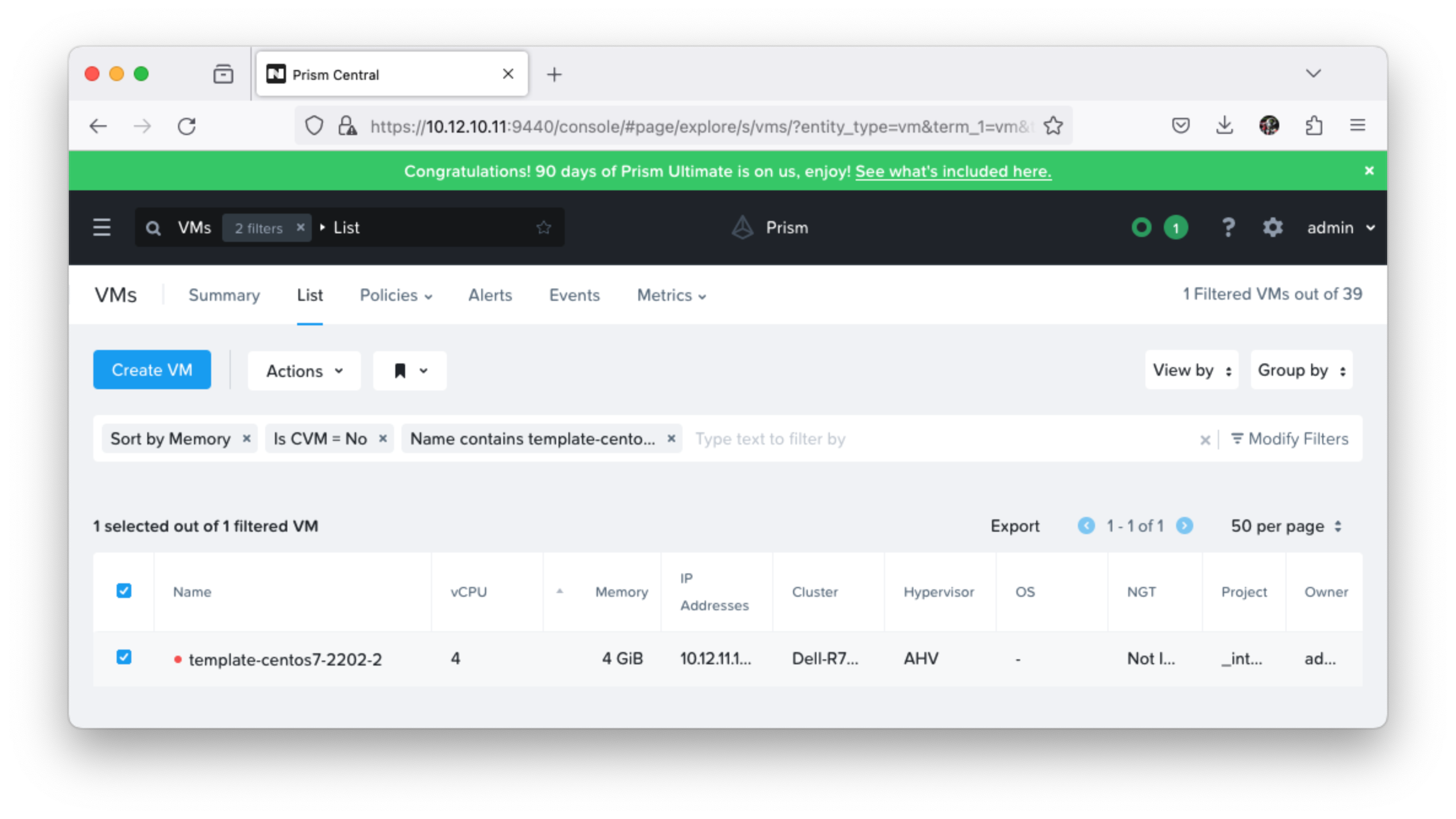Remove the 2 filters chip
The image size is (1456, 819).
click(301, 227)
